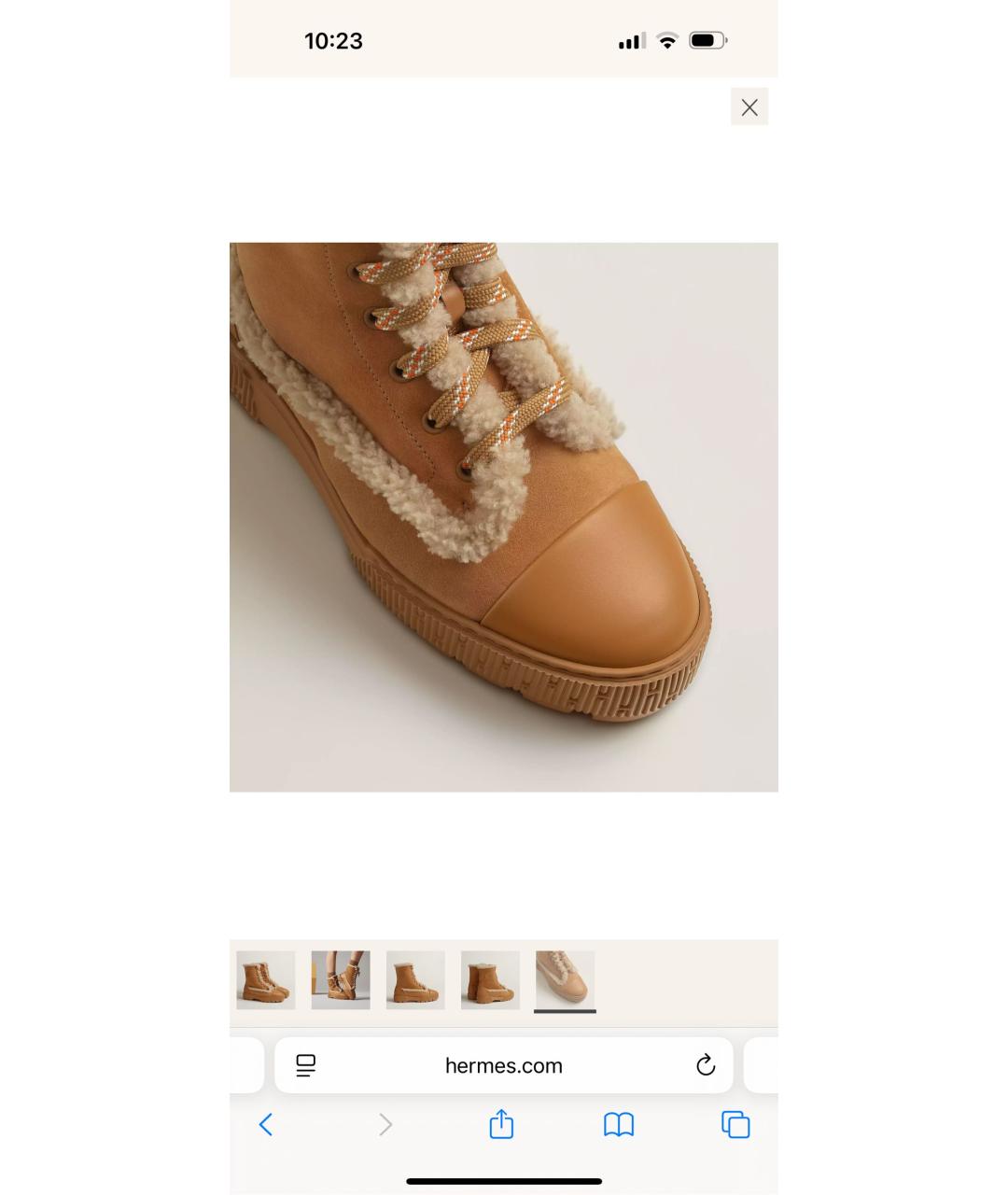This screenshot has width=1008, height=1195.
Task: Tap the Wi-Fi status icon
Action: (x=667, y=40)
